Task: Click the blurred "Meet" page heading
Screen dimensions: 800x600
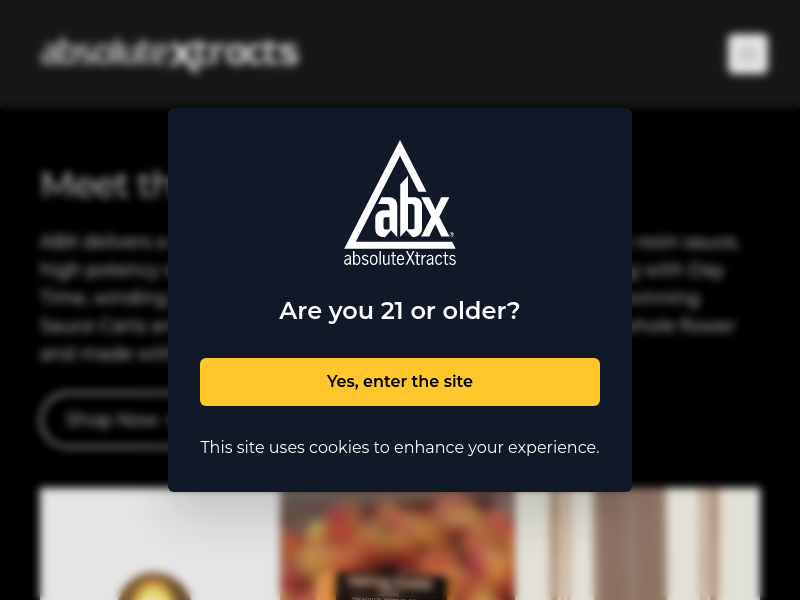Action: [x=100, y=185]
